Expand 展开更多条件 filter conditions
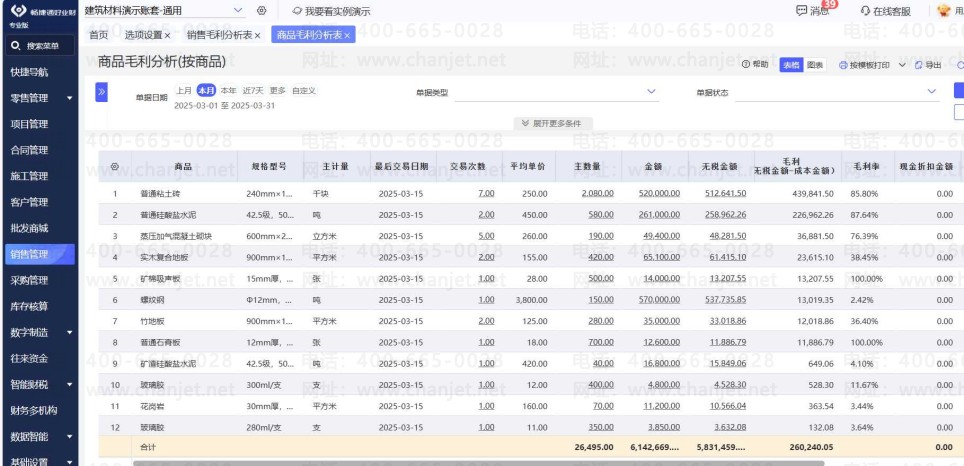 (551, 123)
